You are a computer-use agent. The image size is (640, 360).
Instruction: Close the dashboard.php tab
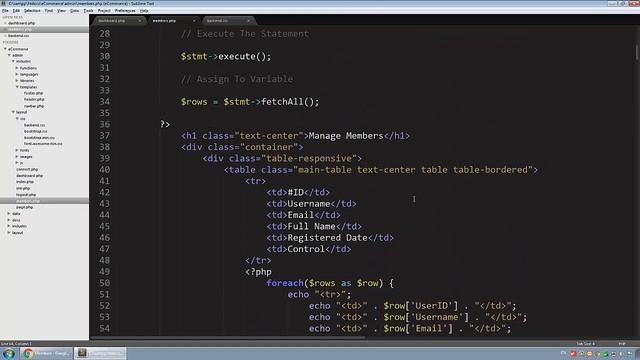[140, 20]
